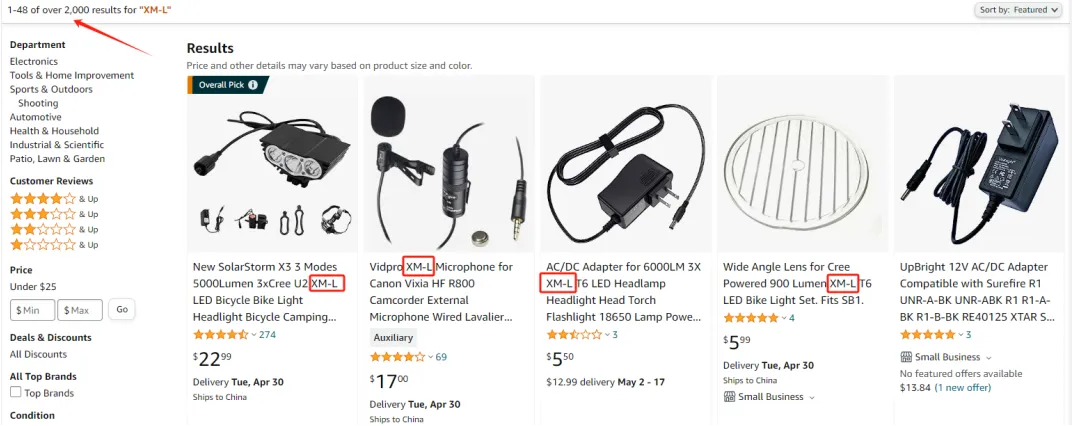Viewport: 1073px width, 426px height.
Task: Click the Max price input field
Action: [80, 310]
